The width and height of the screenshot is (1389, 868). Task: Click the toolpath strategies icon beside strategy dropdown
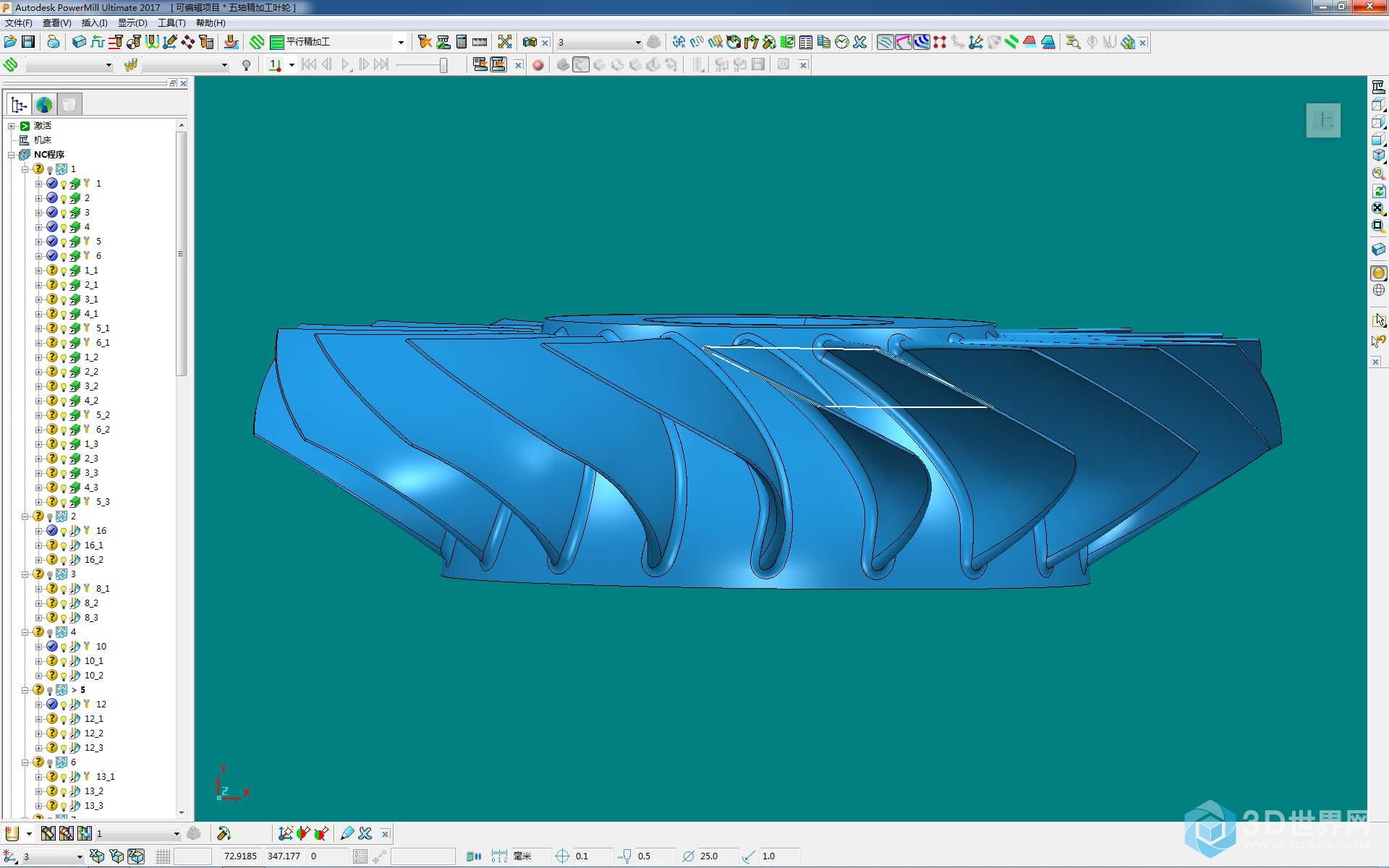[257, 42]
